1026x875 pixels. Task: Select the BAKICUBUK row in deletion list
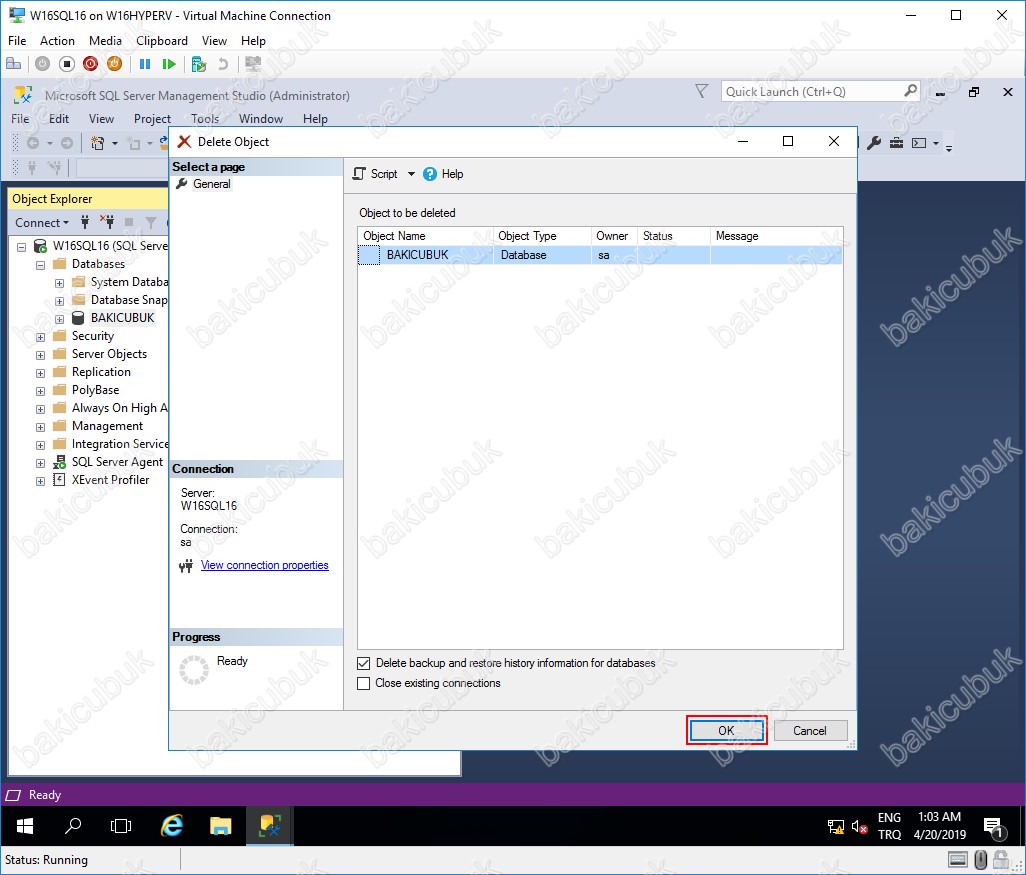click(x=600, y=255)
